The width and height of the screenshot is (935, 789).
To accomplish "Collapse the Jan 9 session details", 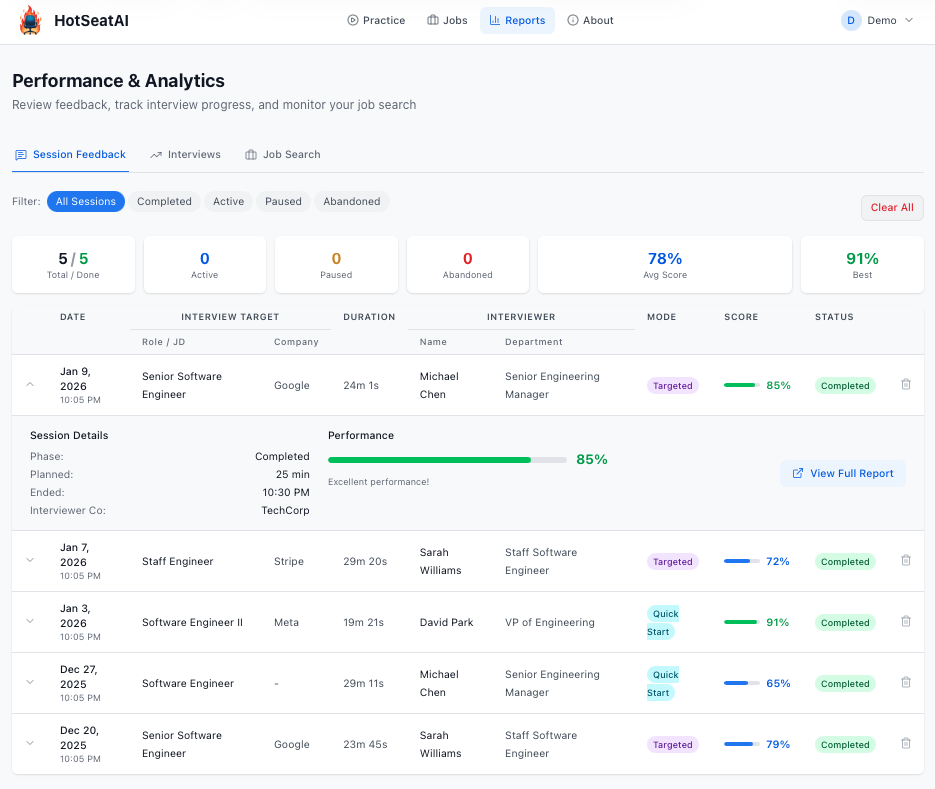I will click(30, 384).
